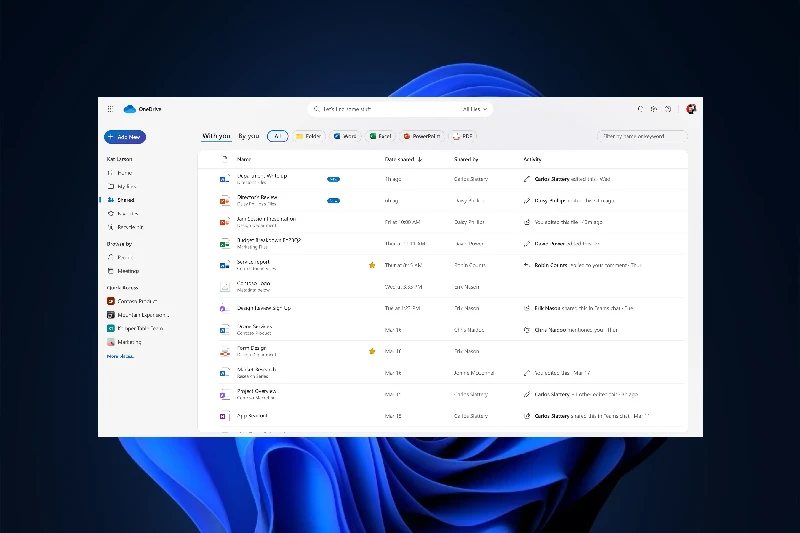Open the Form Design file name
The height and width of the screenshot is (533, 800).
[252, 348]
